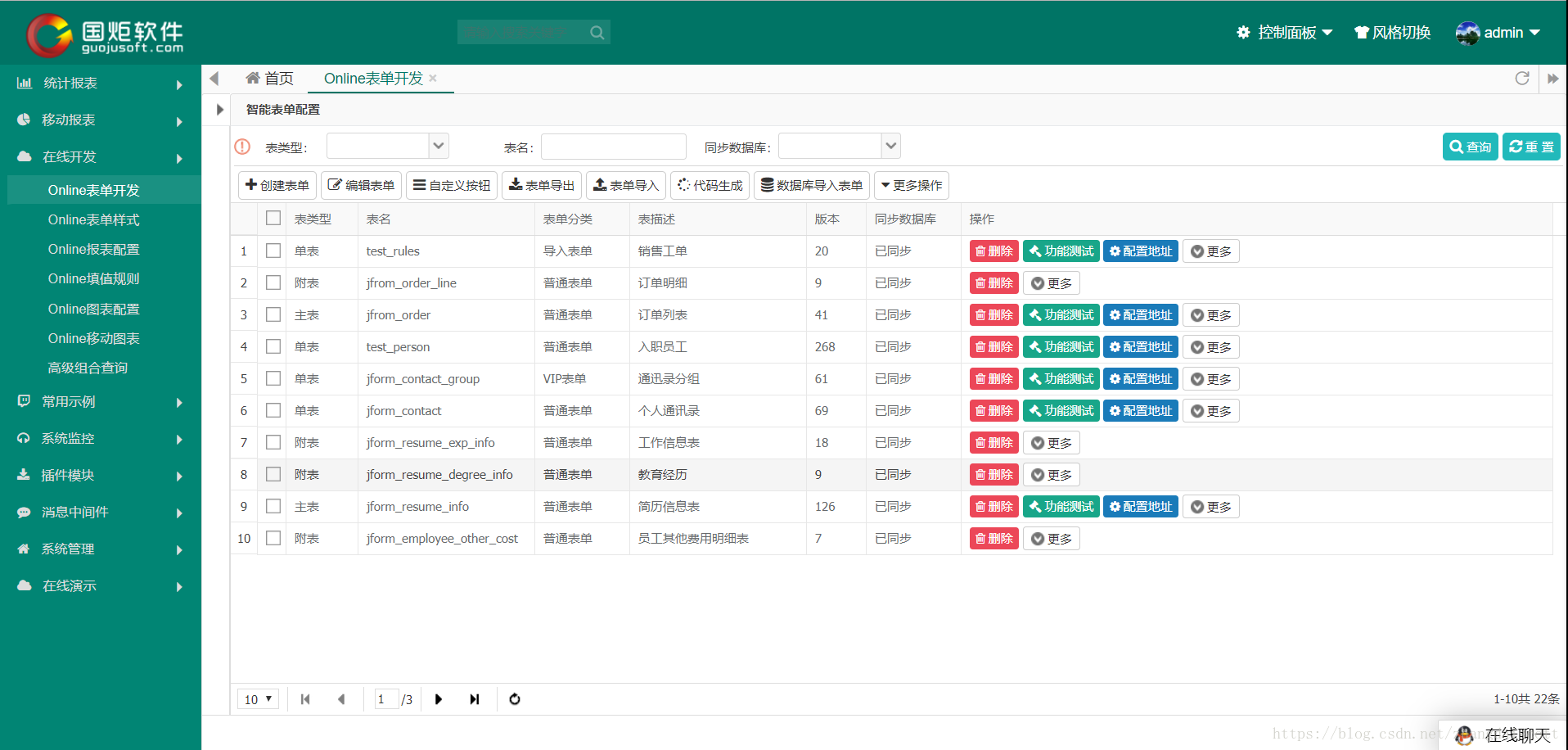Open the page size 10 dropdown
Image resolution: width=1568 pixels, height=750 pixels.
(x=258, y=699)
